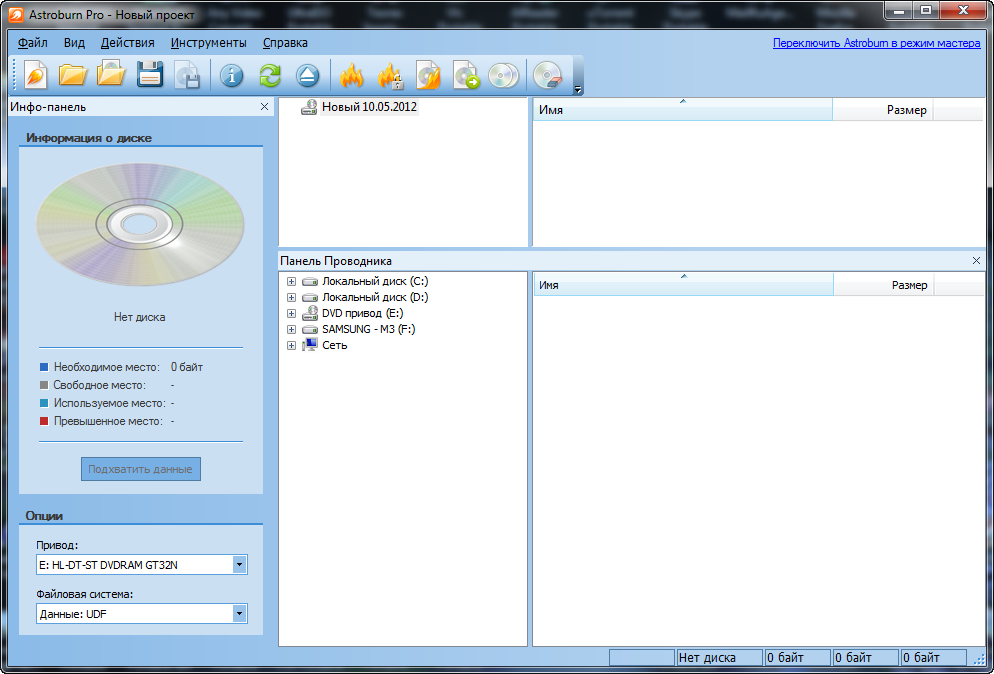Click the blue disc info icon
Image resolution: width=994 pixels, height=674 pixels.
point(232,75)
